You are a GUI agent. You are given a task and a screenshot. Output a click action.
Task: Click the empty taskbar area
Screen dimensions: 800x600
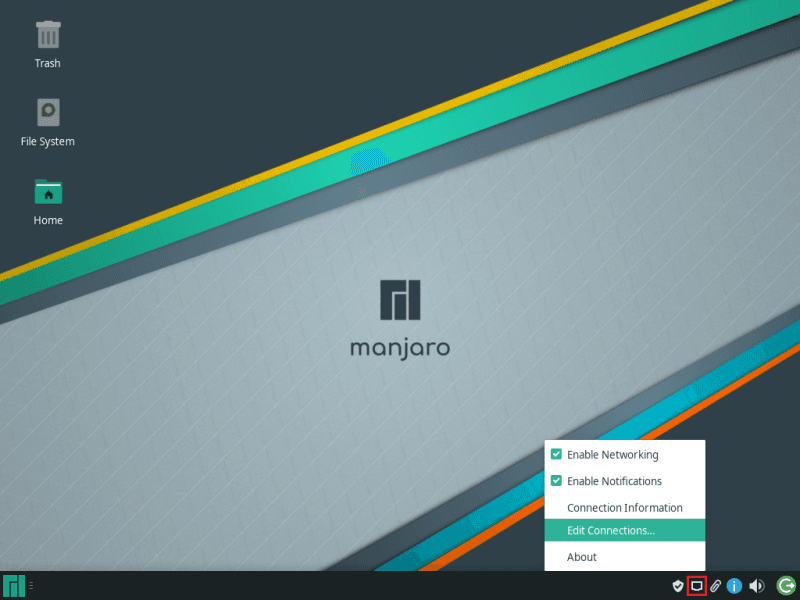(350, 586)
